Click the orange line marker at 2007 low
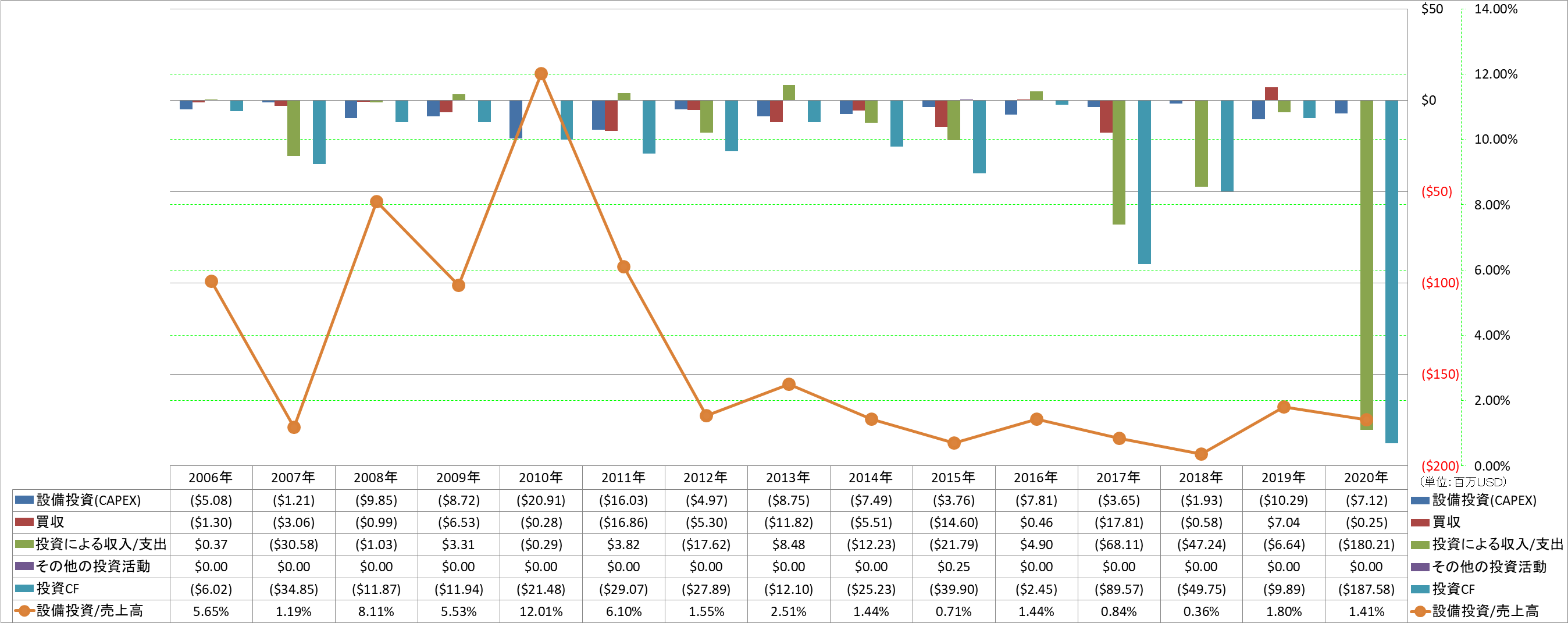 tap(293, 428)
